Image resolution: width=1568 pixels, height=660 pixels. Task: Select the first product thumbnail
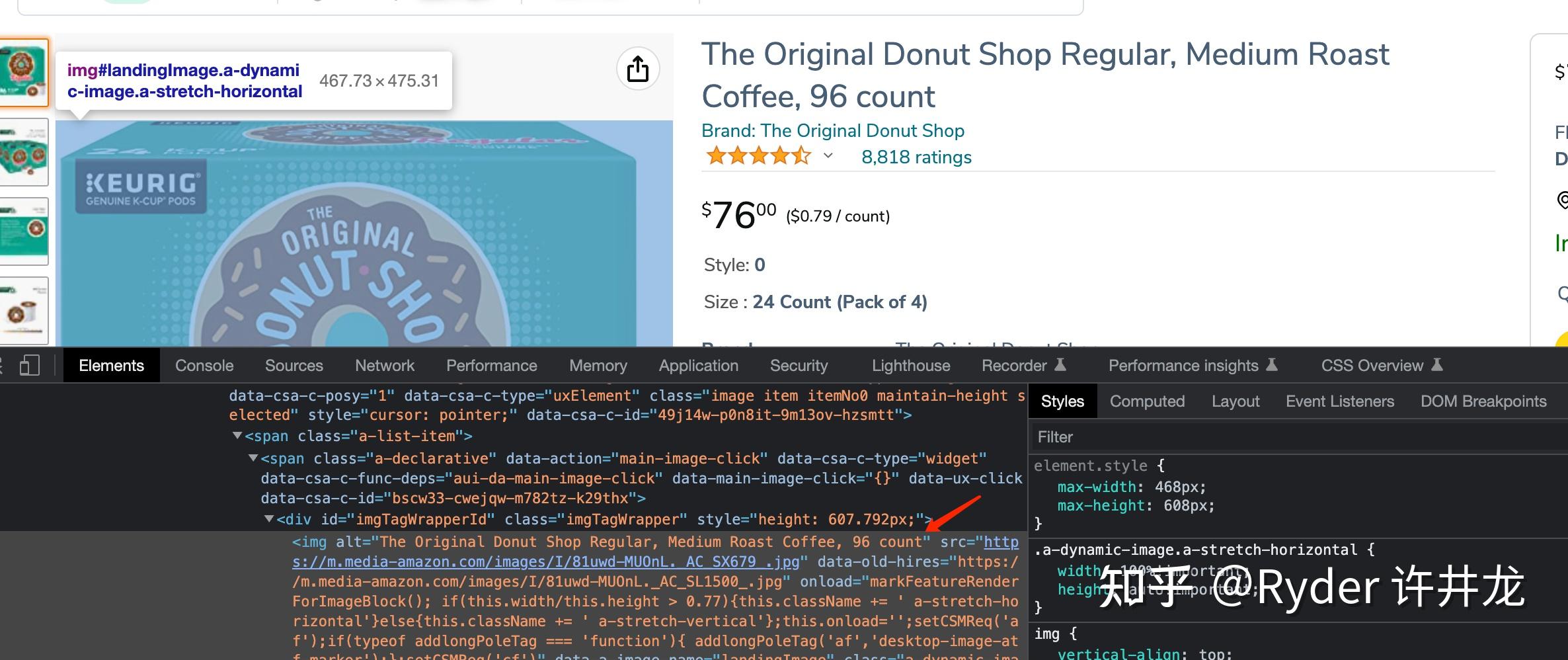24,72
